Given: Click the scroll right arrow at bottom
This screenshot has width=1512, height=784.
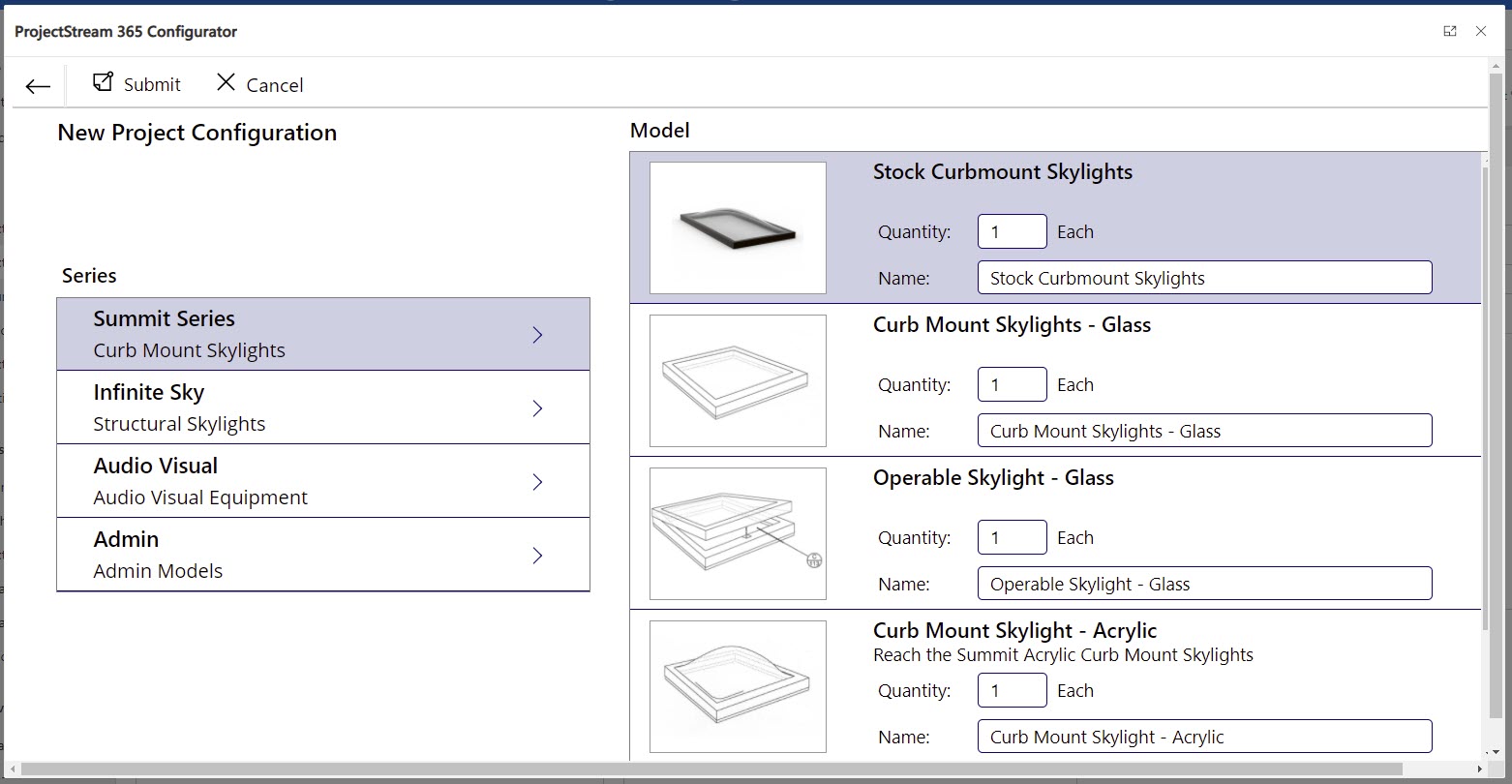Looking at the screenshot, I should pos(1479,769).
